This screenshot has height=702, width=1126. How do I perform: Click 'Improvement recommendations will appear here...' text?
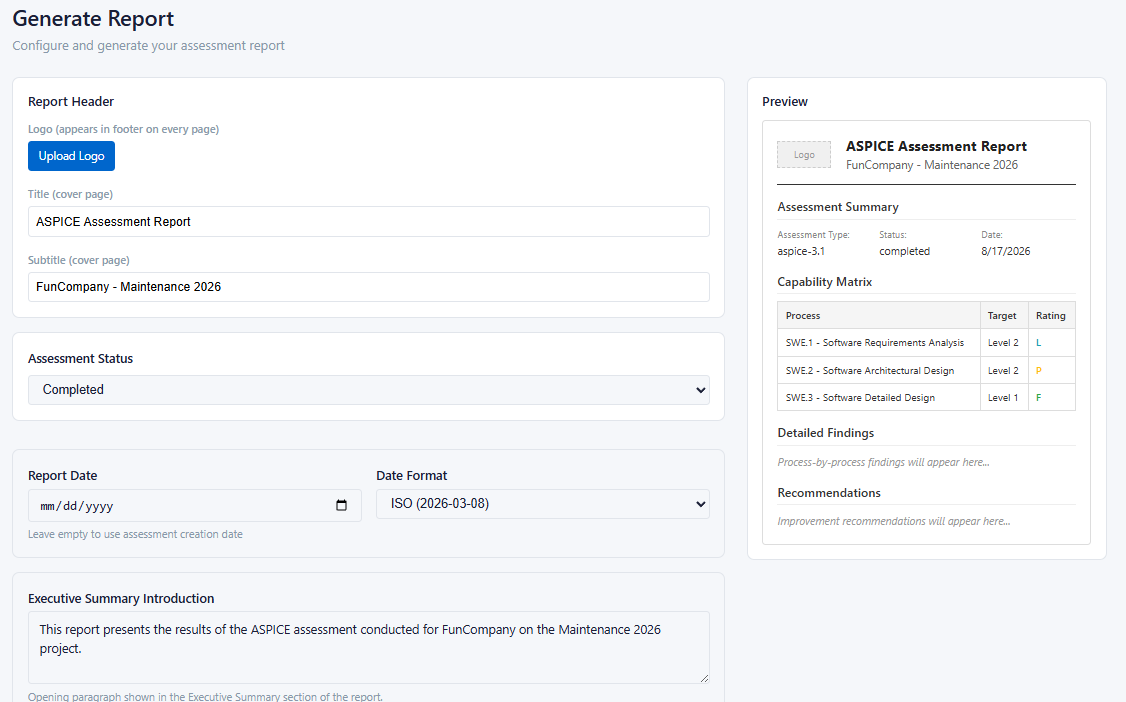coord(893,521)
